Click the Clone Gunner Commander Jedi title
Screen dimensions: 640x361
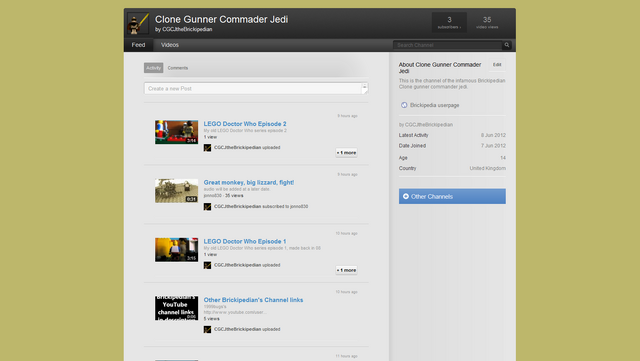click(222, 19)
